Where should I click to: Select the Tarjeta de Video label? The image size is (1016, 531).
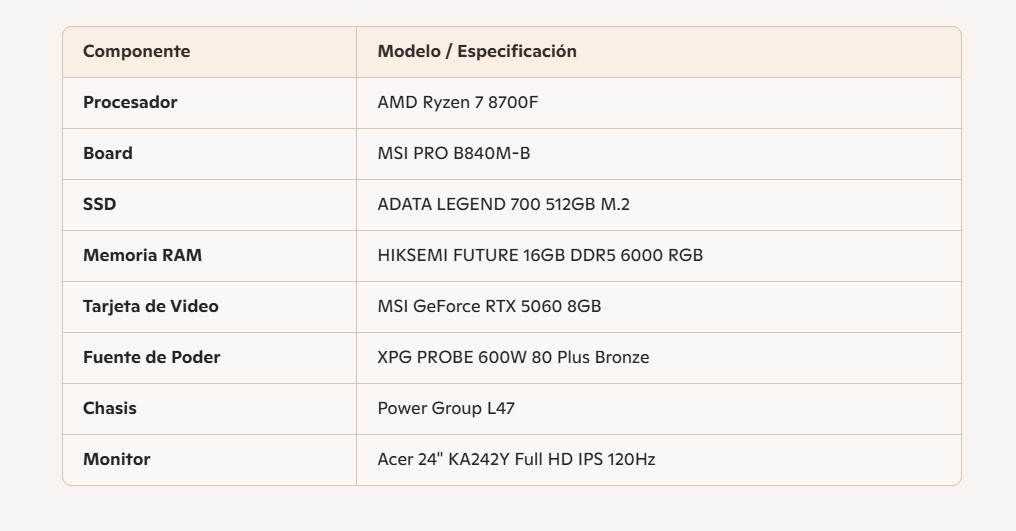151,307
